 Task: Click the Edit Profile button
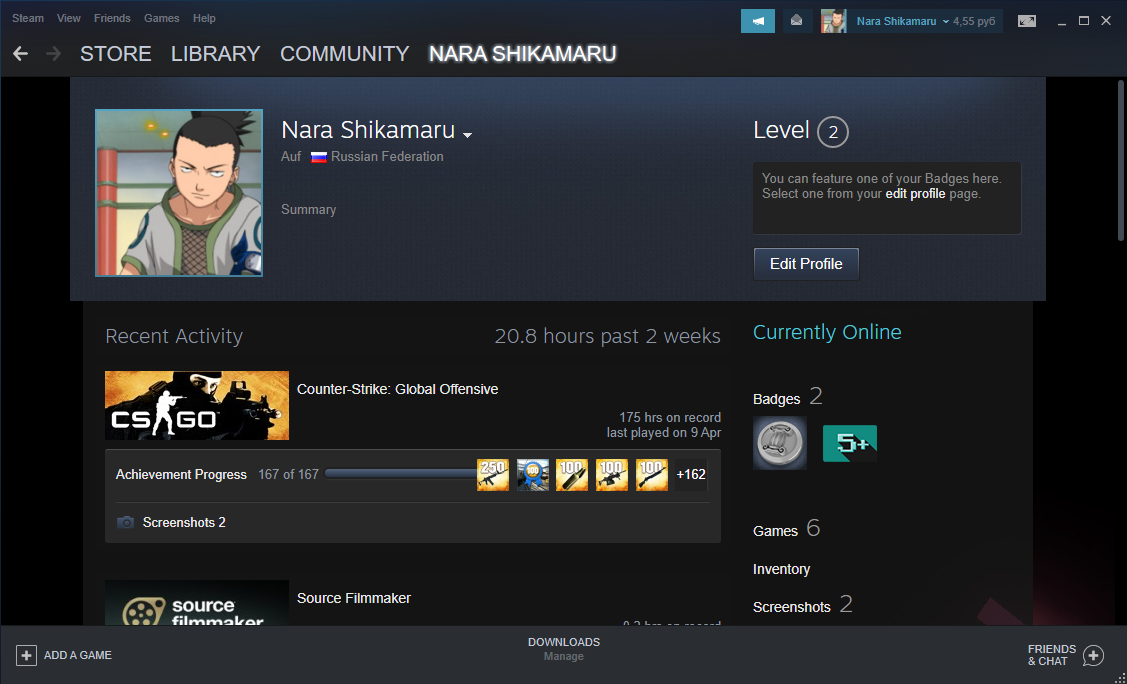806,264
